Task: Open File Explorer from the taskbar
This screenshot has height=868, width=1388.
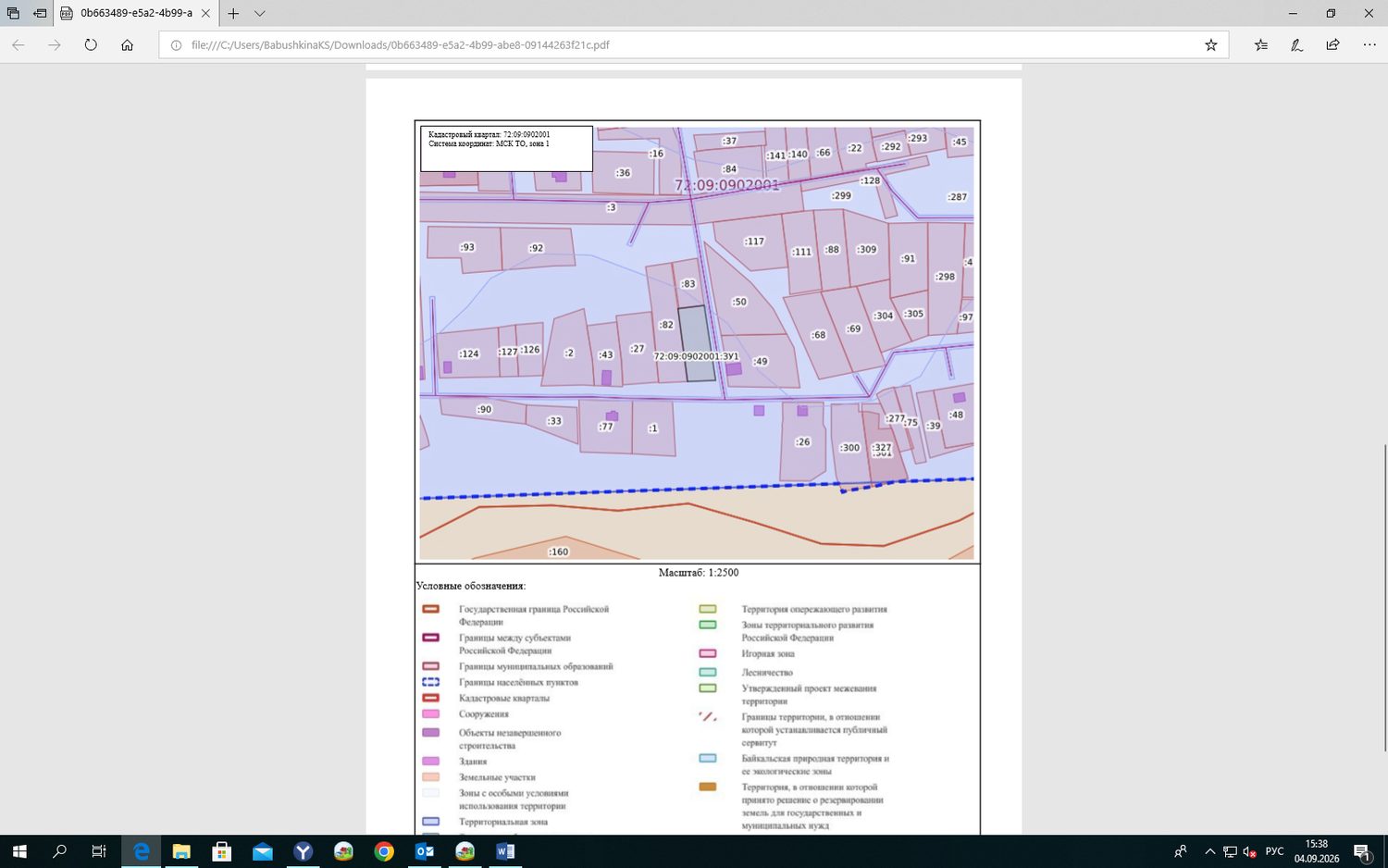Action: (x=181, y=851)
